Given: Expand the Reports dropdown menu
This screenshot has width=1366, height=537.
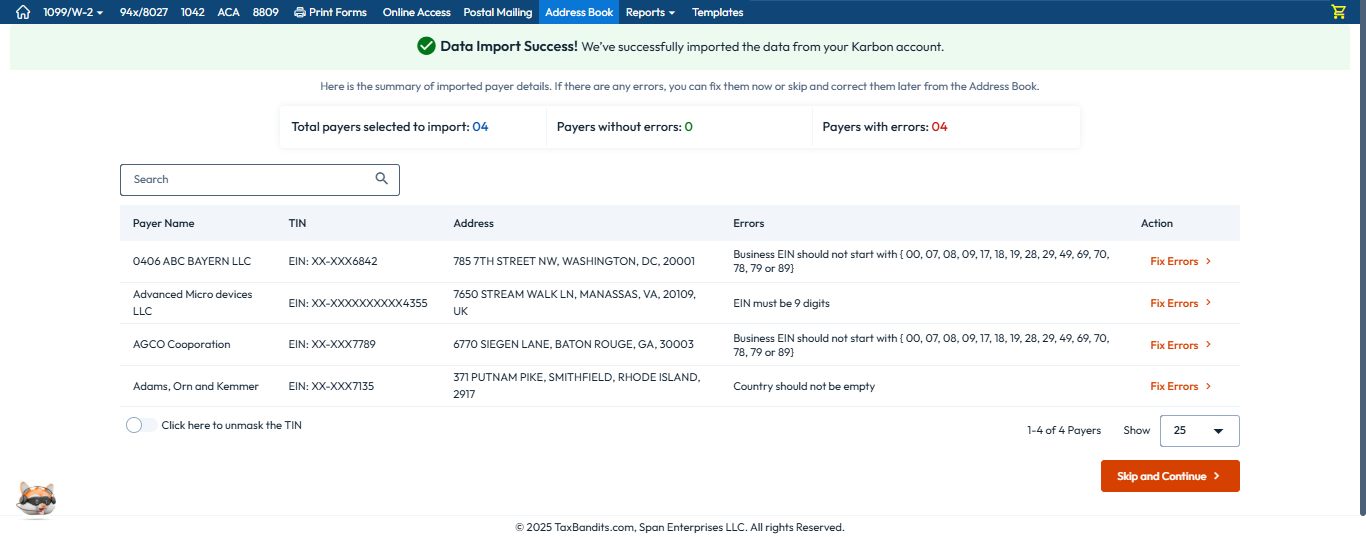Looking at the screenshot, I should [x=650, y=12].
